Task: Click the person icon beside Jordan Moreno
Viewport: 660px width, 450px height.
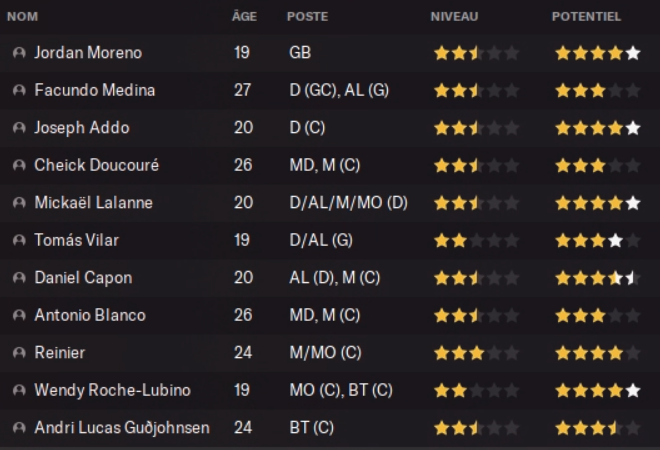Action: point(19,53)
